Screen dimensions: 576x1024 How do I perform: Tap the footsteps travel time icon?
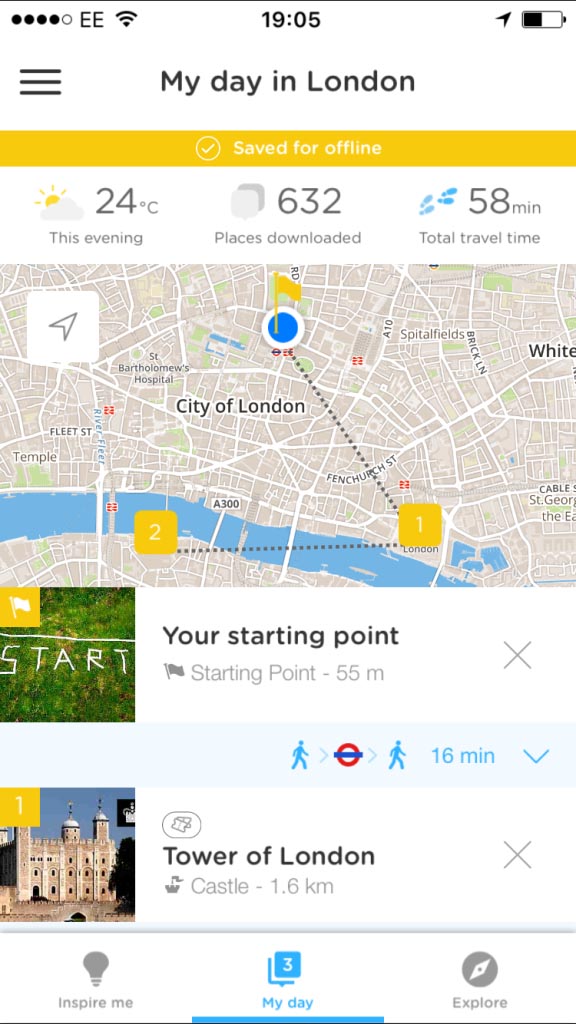click(x=438, y=201)
